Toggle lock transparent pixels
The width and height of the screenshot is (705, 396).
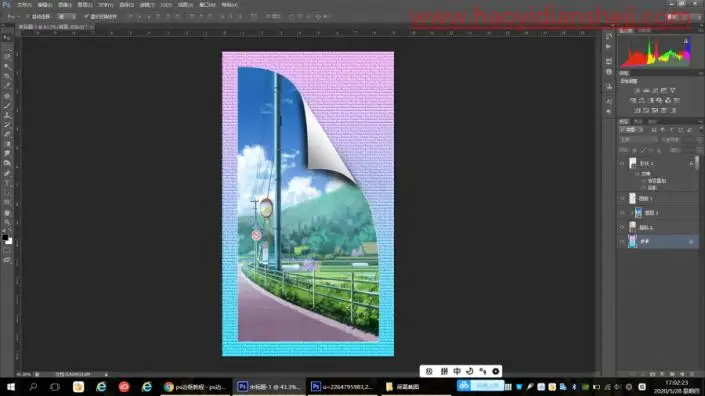(634, 150)
